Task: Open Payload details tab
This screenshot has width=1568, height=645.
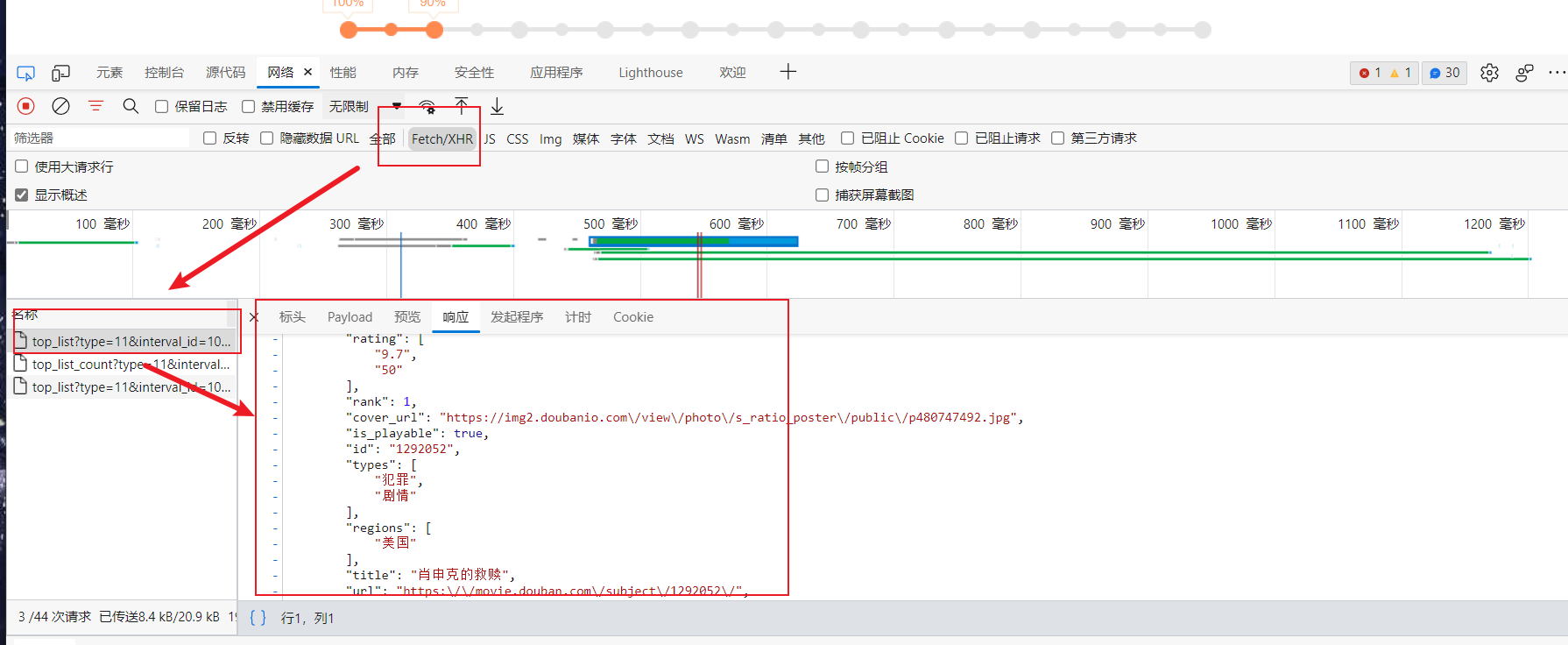Action: pyautogui.click(x=350, y=317)
